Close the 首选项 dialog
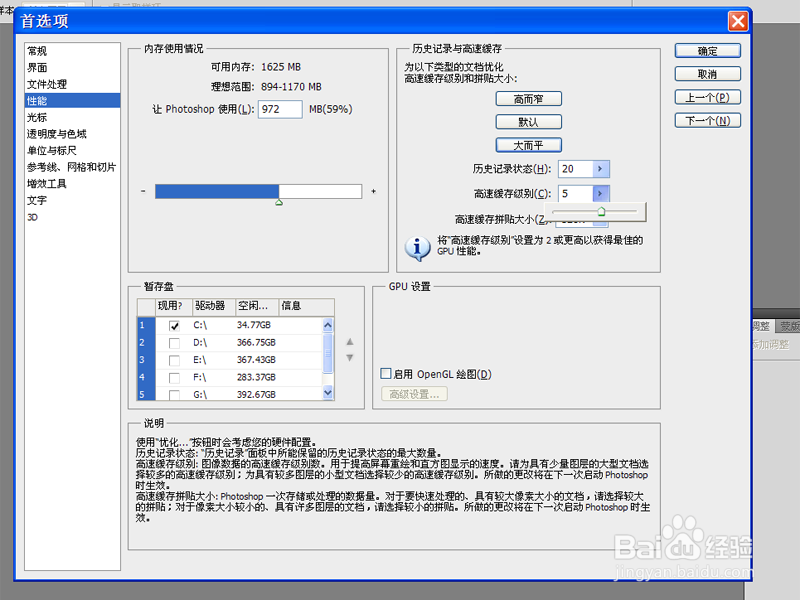The height and width of the screenshot is (600, 800). coord(738,21)
